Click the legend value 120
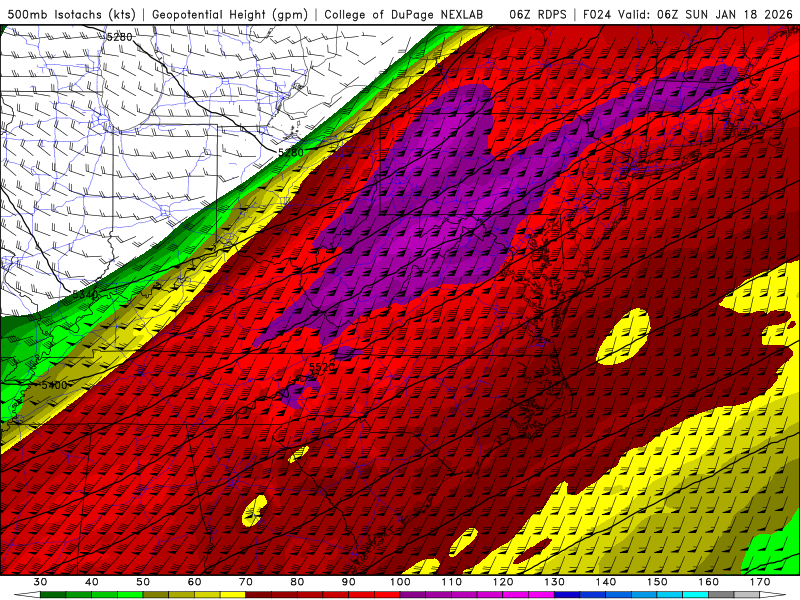Screen dimensions: 800x600 pos(503,582)
